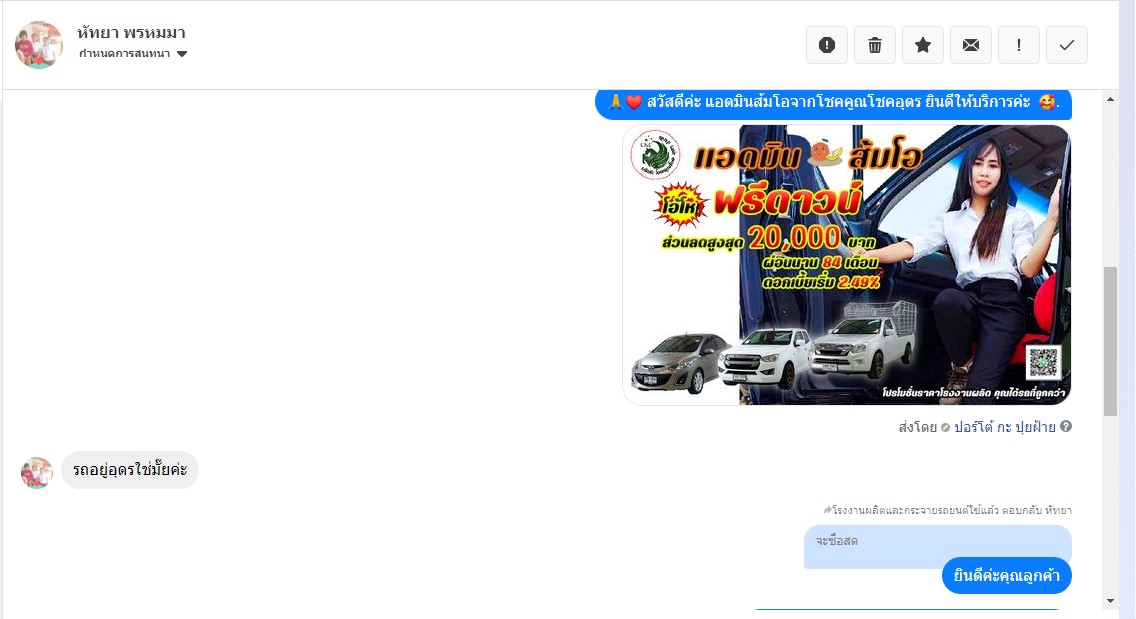
Task: Mark conversation as spam with exclamation circle icon
Action: click(827, 45)
